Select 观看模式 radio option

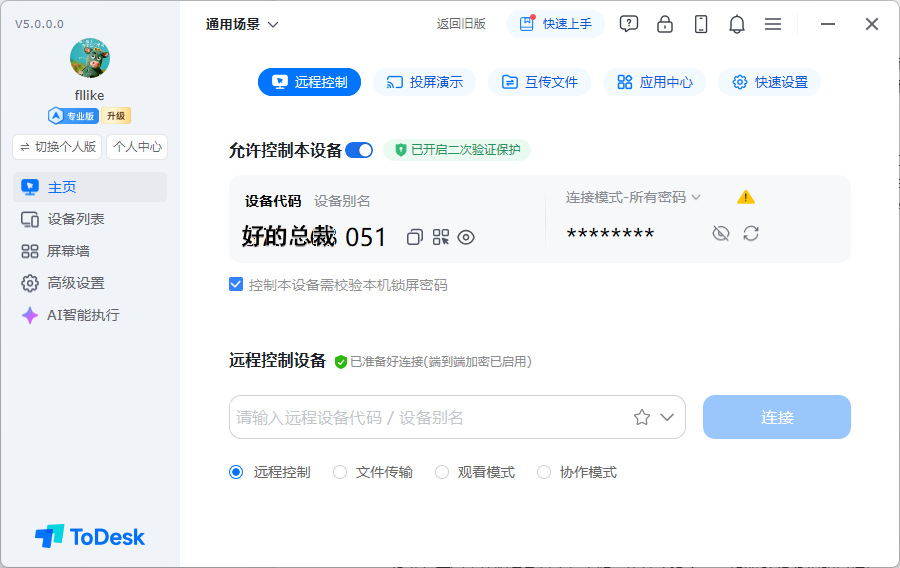(441, 472)
